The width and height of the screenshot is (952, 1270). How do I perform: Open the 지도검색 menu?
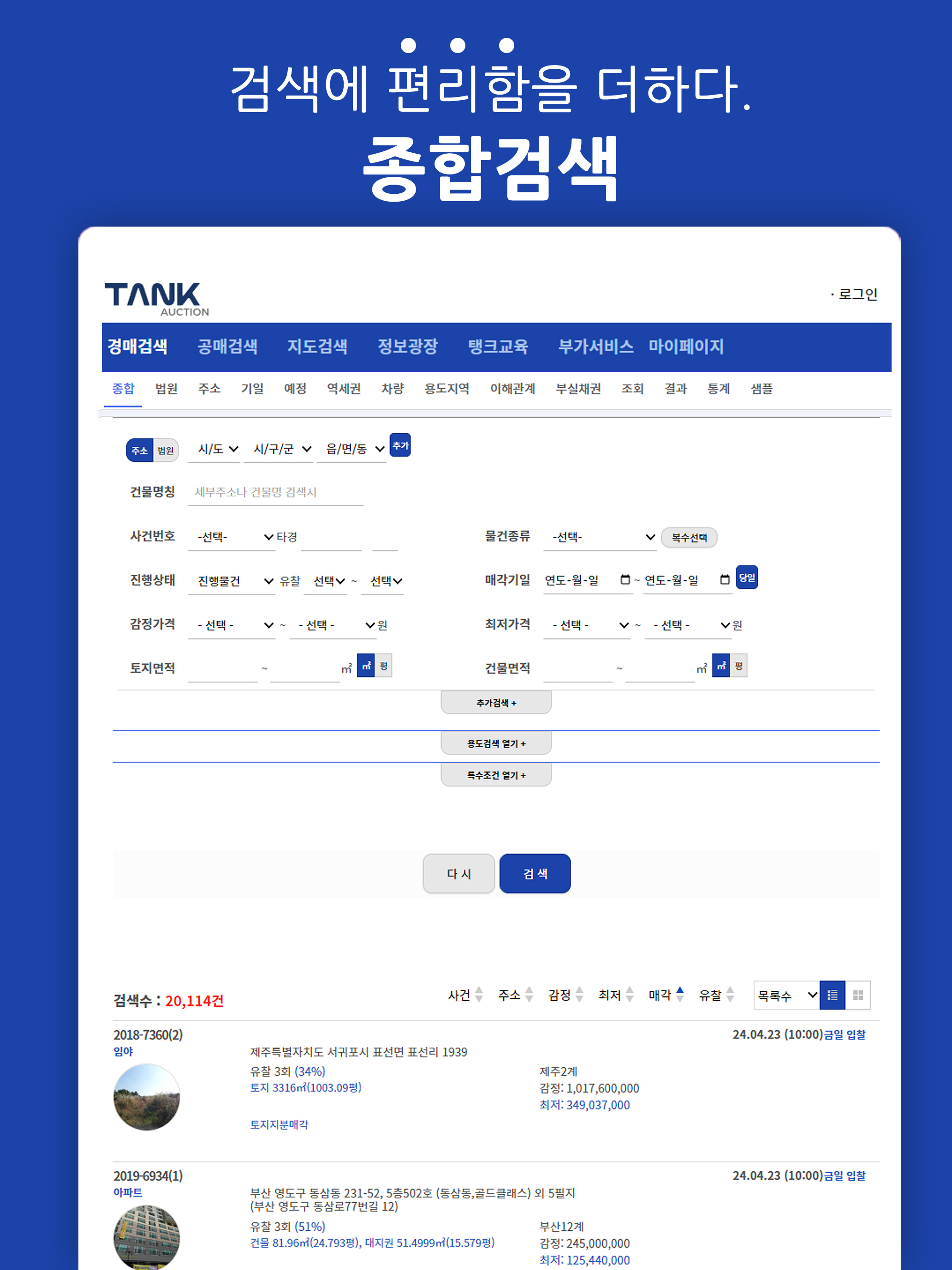coord(317,346)
